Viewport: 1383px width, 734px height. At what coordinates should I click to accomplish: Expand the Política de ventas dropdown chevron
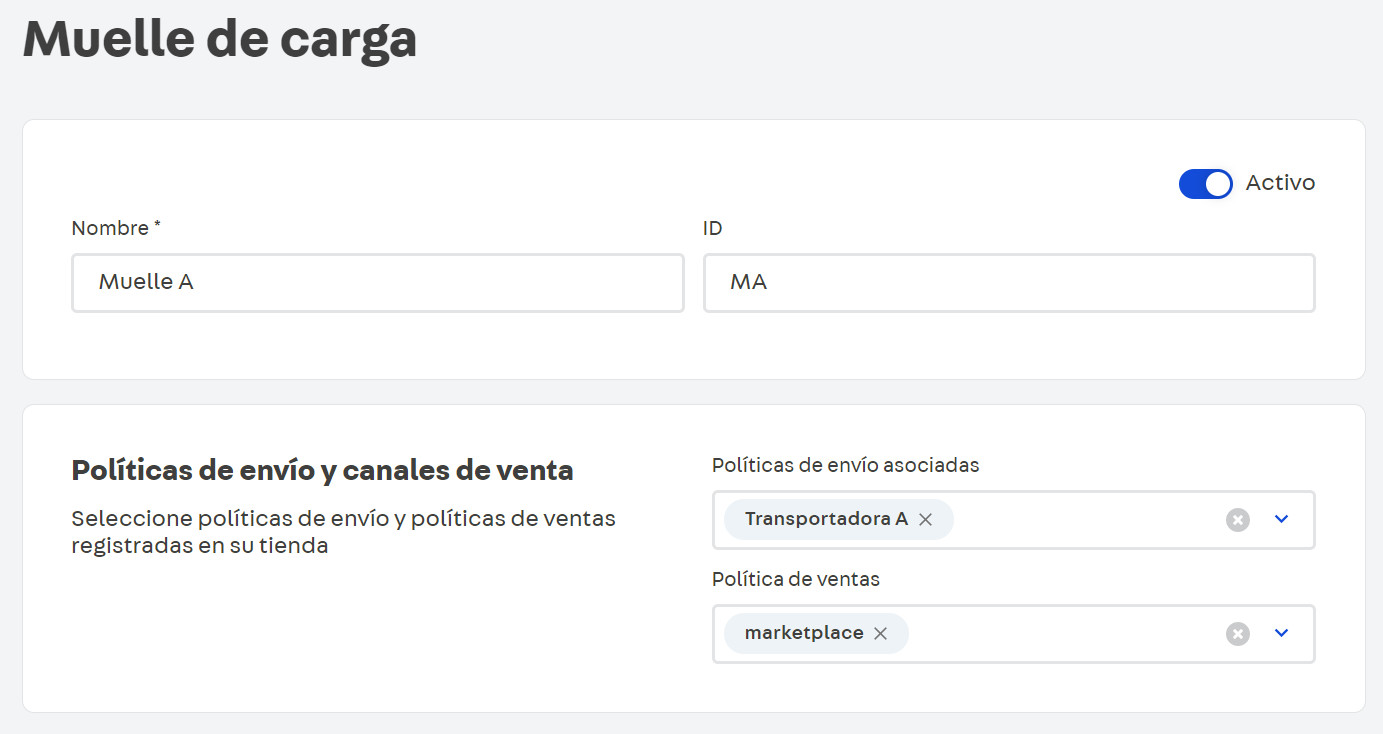[x=1281, y=633]
